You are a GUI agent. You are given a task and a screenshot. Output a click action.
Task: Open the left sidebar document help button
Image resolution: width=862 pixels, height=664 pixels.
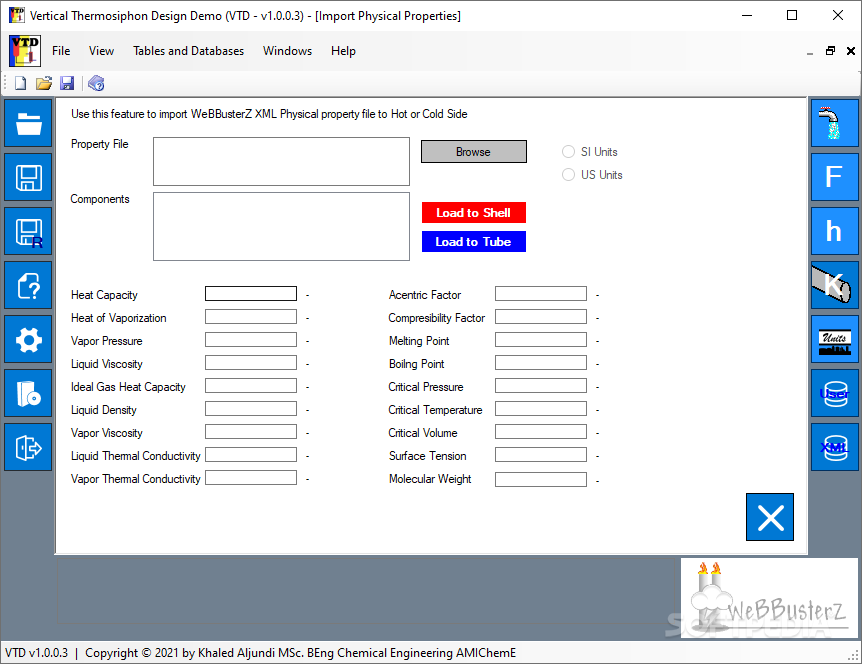(x=29, y=285)
